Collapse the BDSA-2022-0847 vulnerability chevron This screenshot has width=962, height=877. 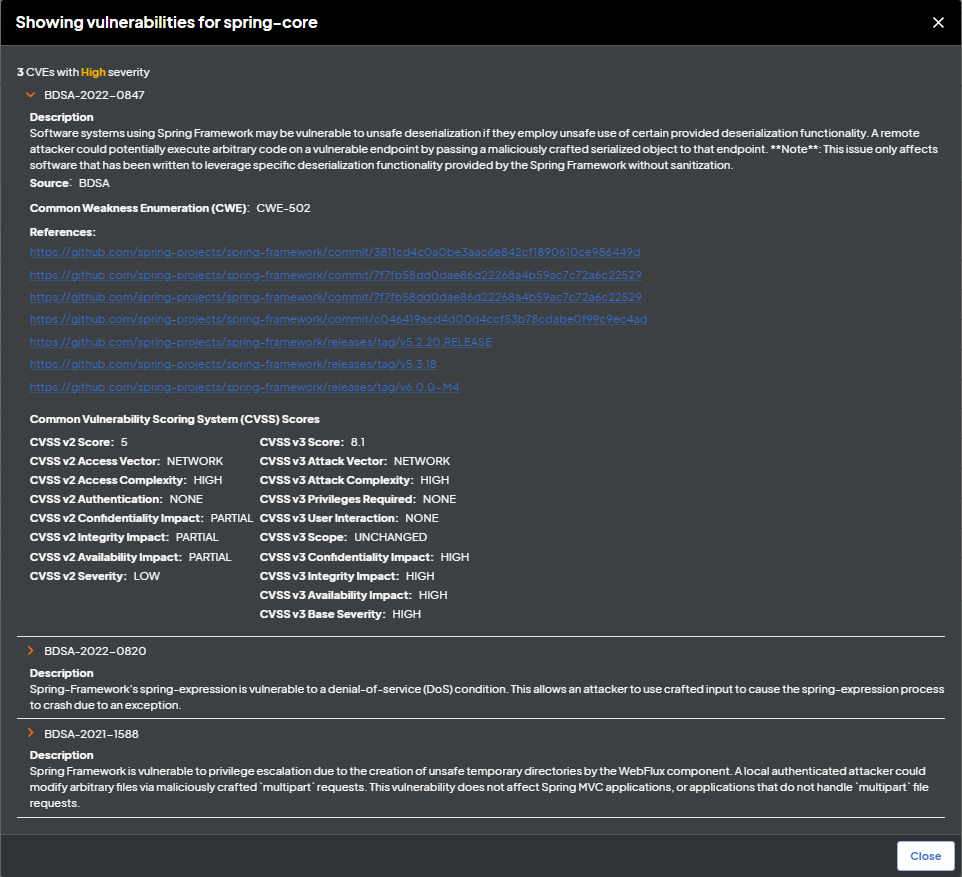[x=31, y=95]
